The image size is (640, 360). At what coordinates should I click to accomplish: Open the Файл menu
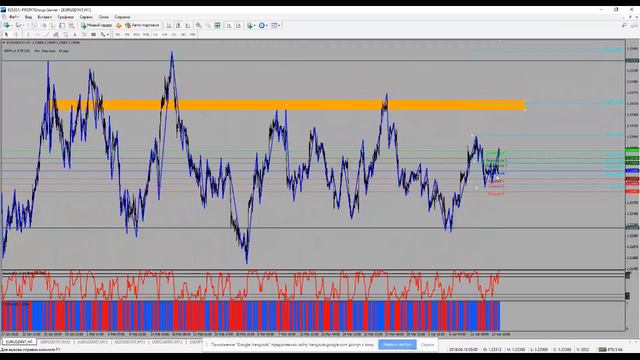tap(14, 17)
